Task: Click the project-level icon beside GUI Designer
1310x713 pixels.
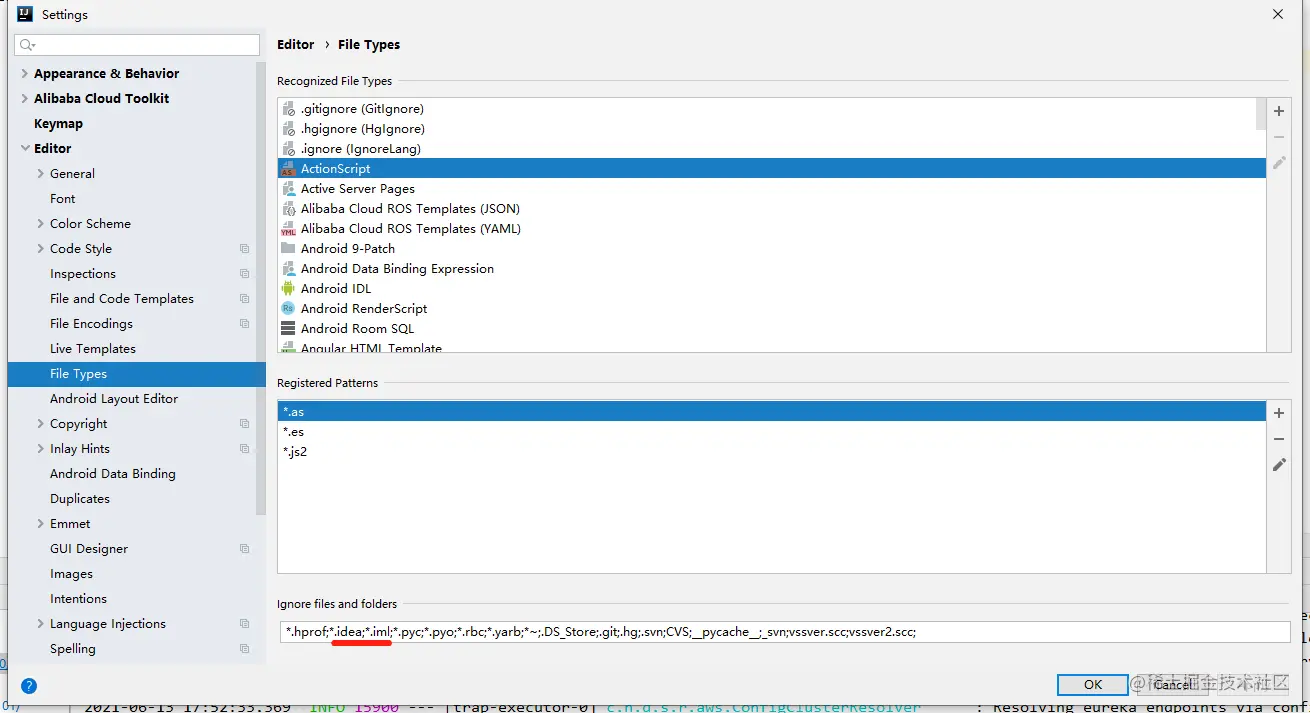Action: tap(244, 549)
